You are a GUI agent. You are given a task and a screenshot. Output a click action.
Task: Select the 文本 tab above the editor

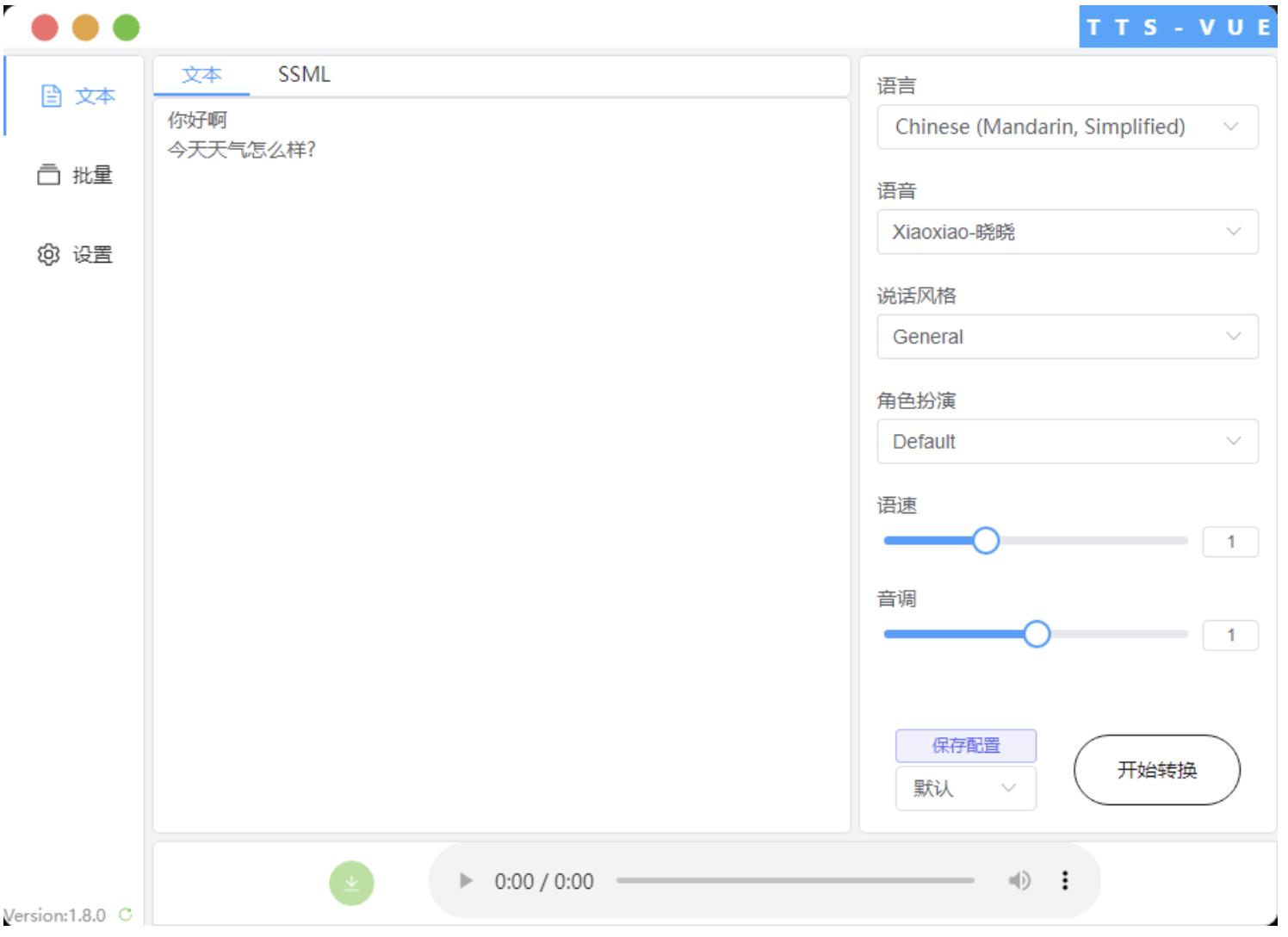(x=204, y=76)
